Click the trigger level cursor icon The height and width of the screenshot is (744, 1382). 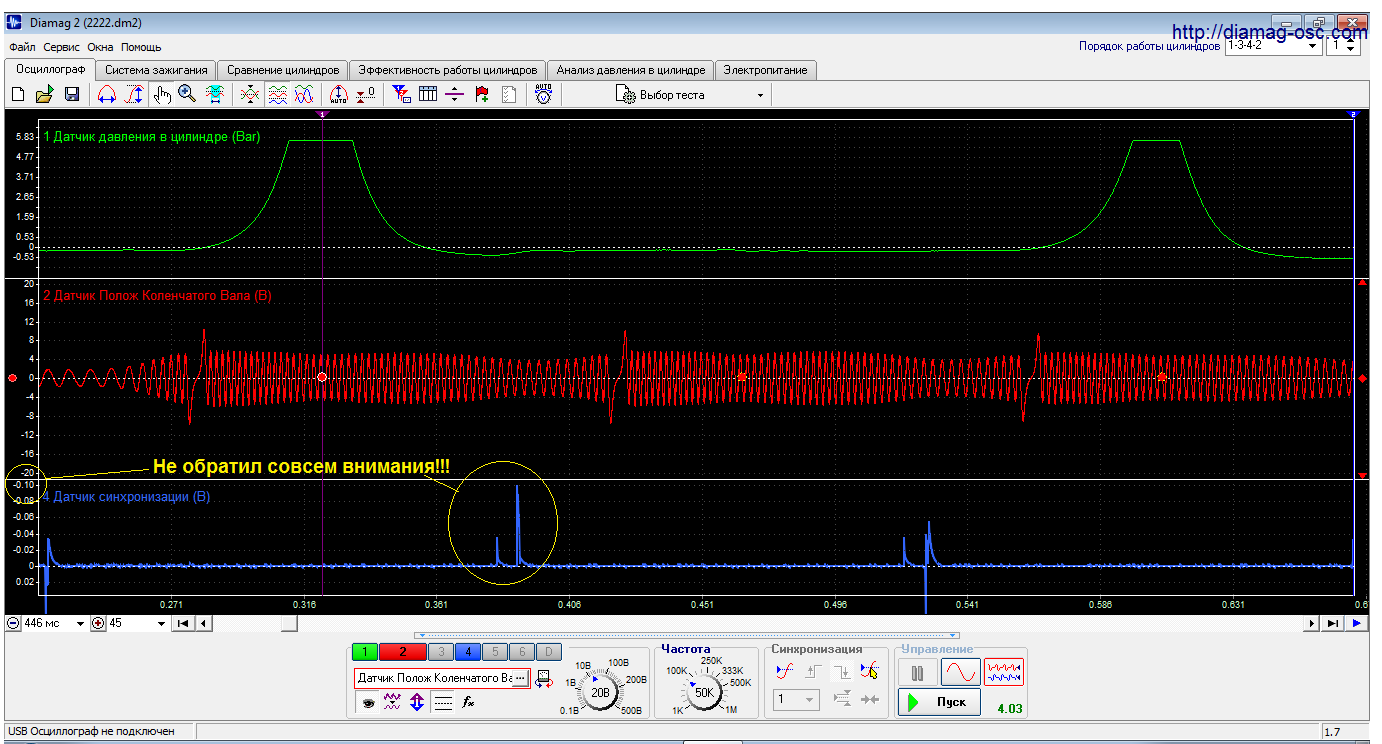pyautogui.click(x=870, y=671)
